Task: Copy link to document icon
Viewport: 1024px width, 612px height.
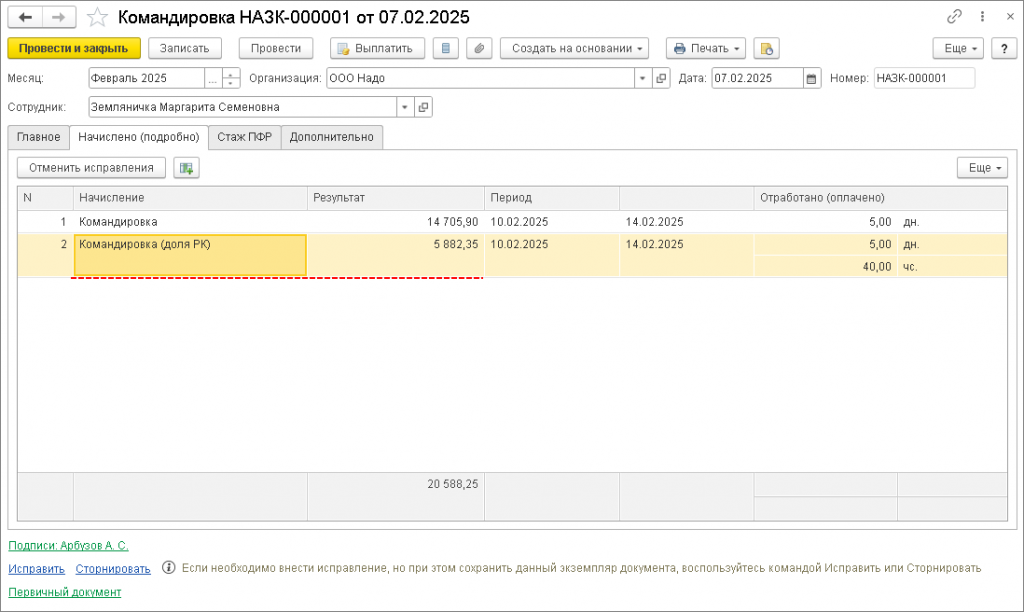Action: pos(954,16)
